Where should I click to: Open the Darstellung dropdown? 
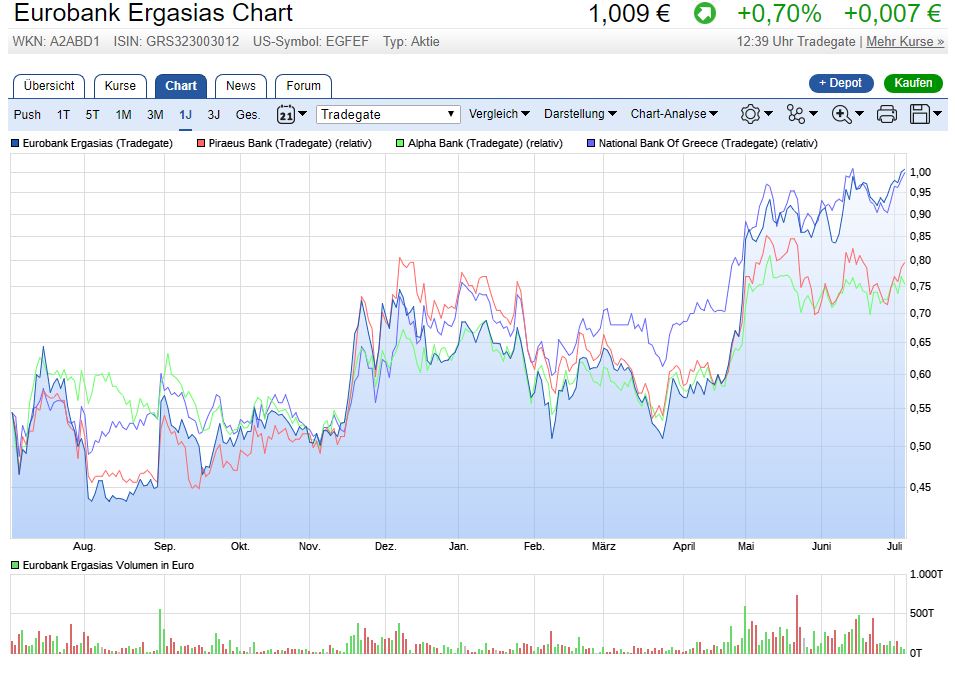click(x=580, y=113)
